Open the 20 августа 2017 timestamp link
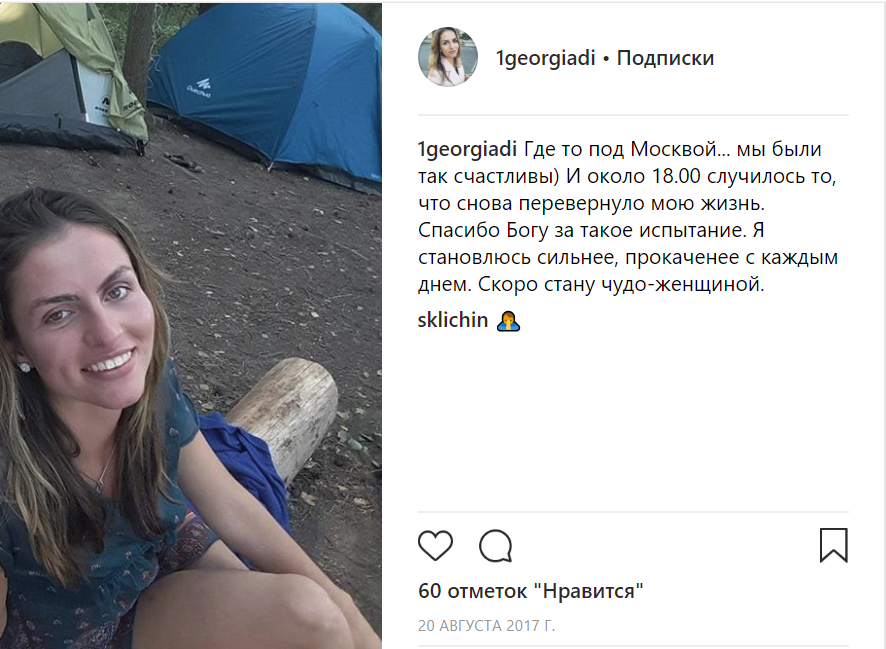This screenshot has width=886, height=649. (487, 626)
